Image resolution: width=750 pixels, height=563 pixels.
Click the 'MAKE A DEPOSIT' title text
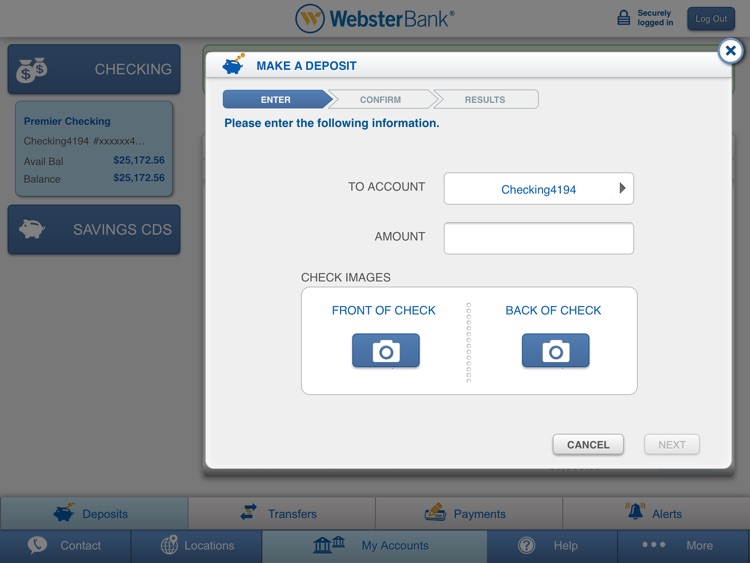(306, 66)
